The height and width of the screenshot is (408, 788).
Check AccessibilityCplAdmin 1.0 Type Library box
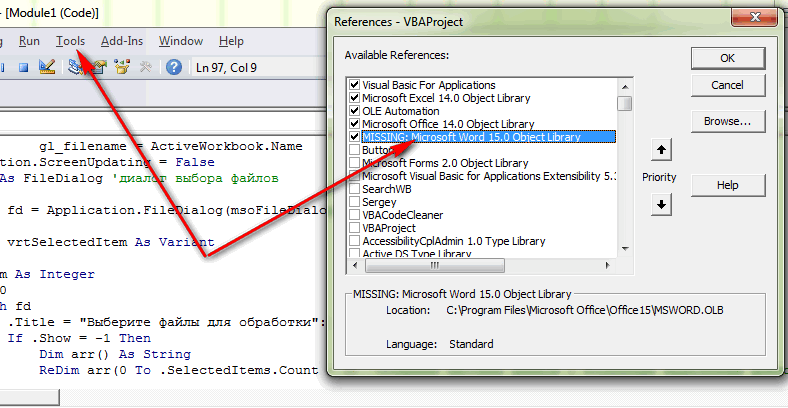click(x=354, y=241)
